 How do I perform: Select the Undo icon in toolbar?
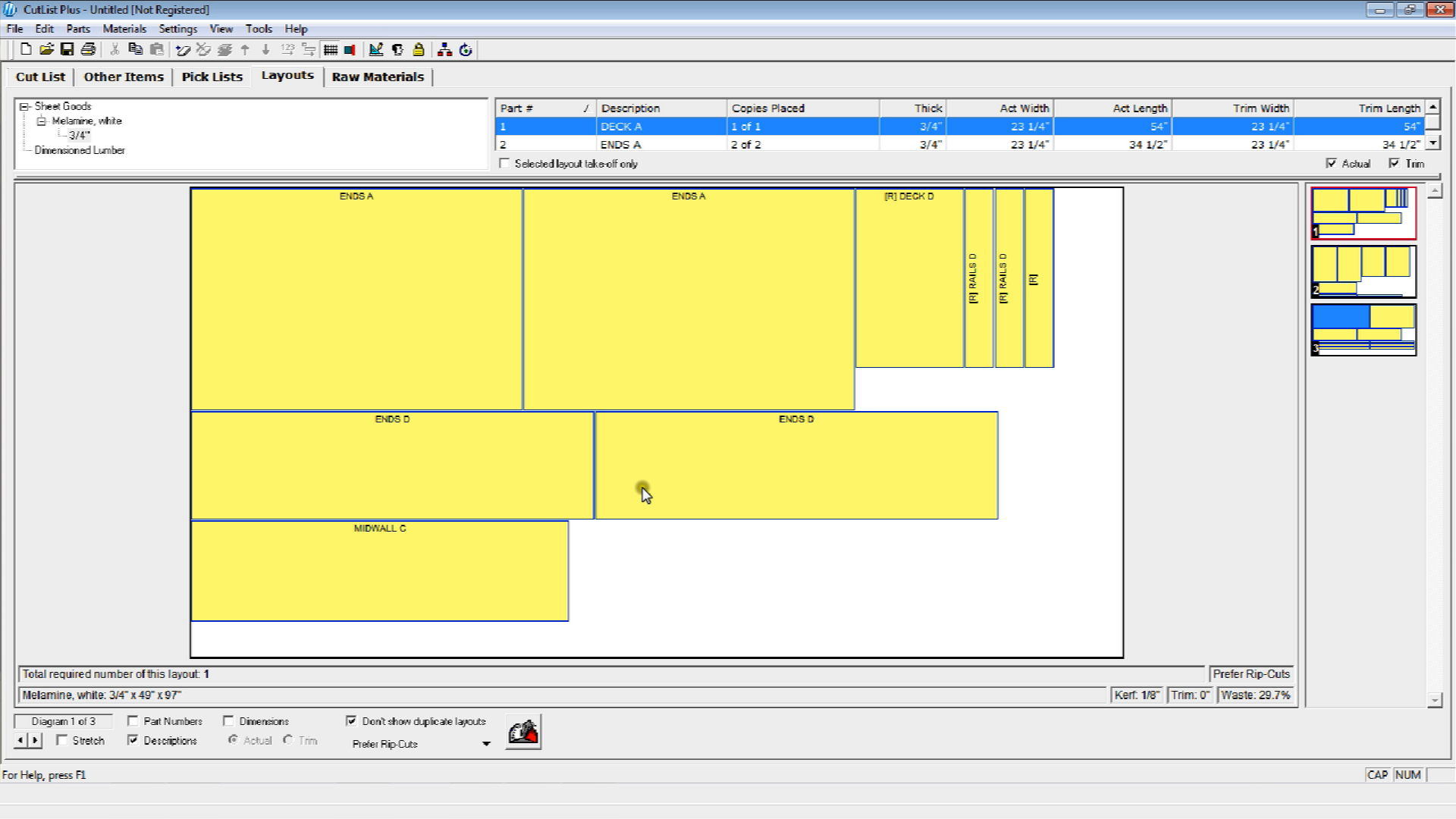(182, 49)
